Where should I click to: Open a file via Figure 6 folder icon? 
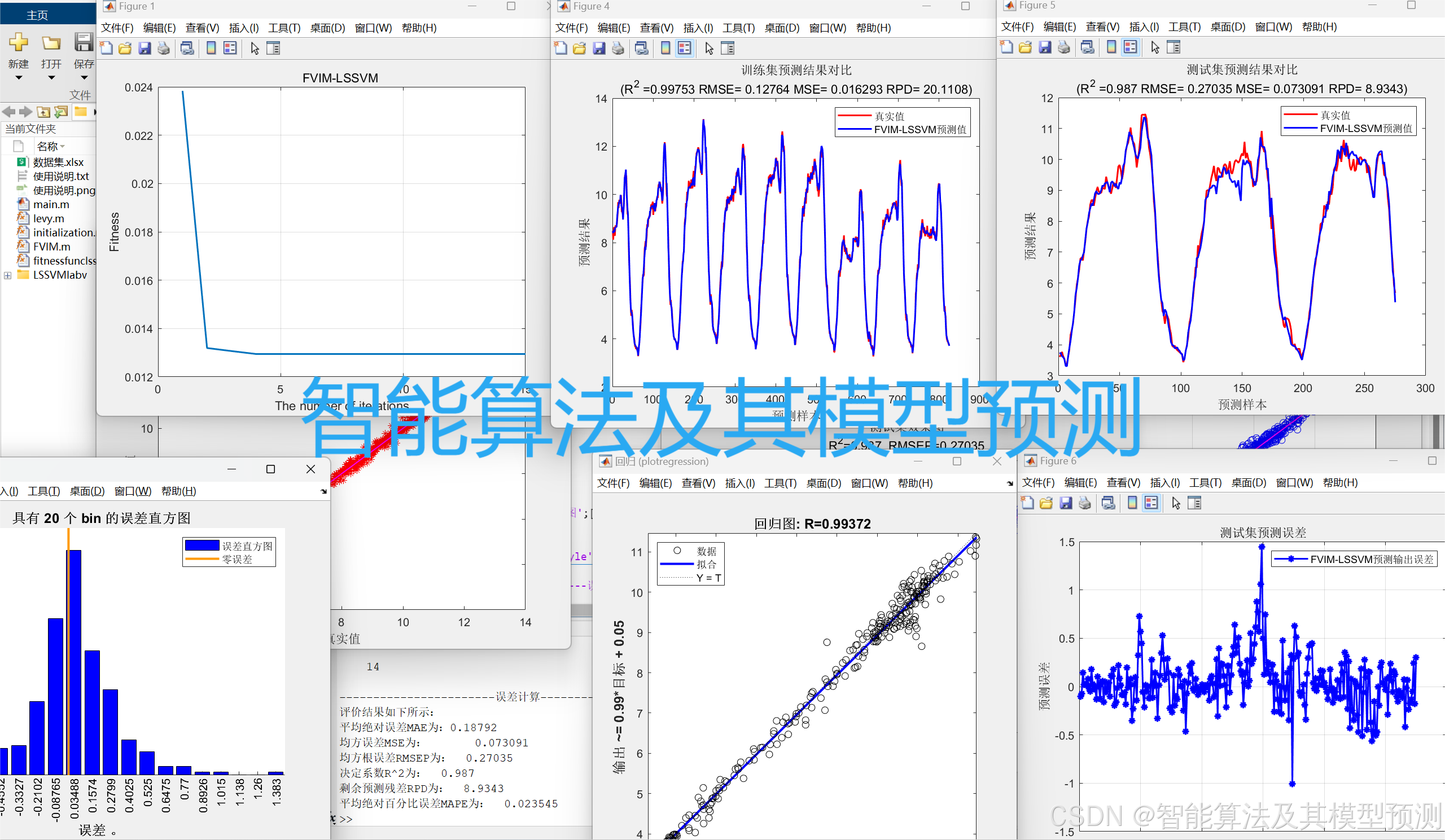[x=1046, y=503]
